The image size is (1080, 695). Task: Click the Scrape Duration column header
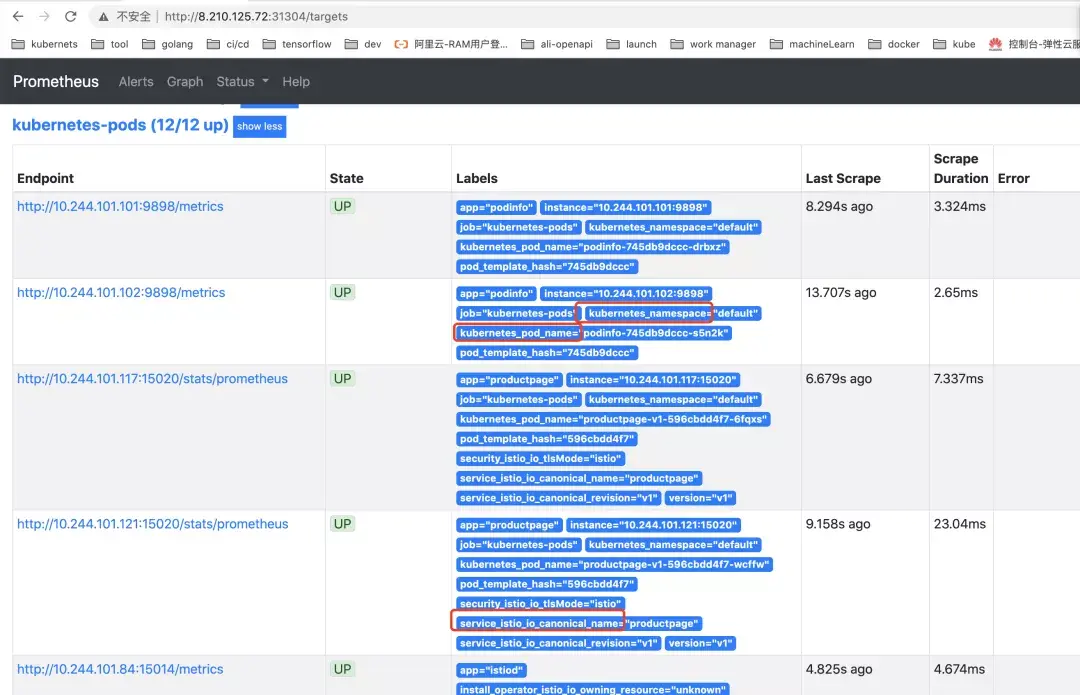(x=961, y=169)
